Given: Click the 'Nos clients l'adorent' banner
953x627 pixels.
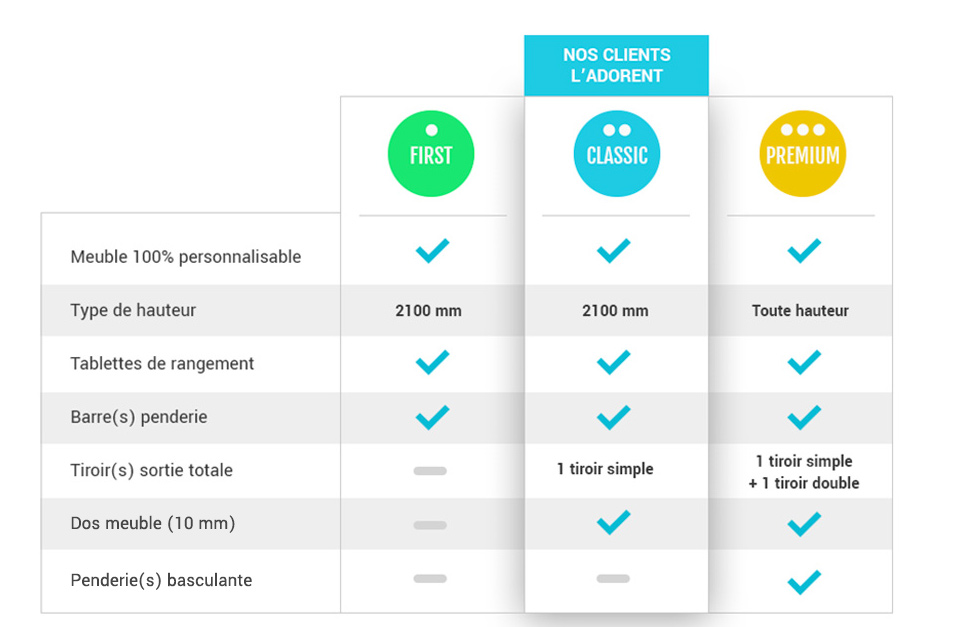Looking at the screenshot, I should pyautogui.click(x=616, y=66).
